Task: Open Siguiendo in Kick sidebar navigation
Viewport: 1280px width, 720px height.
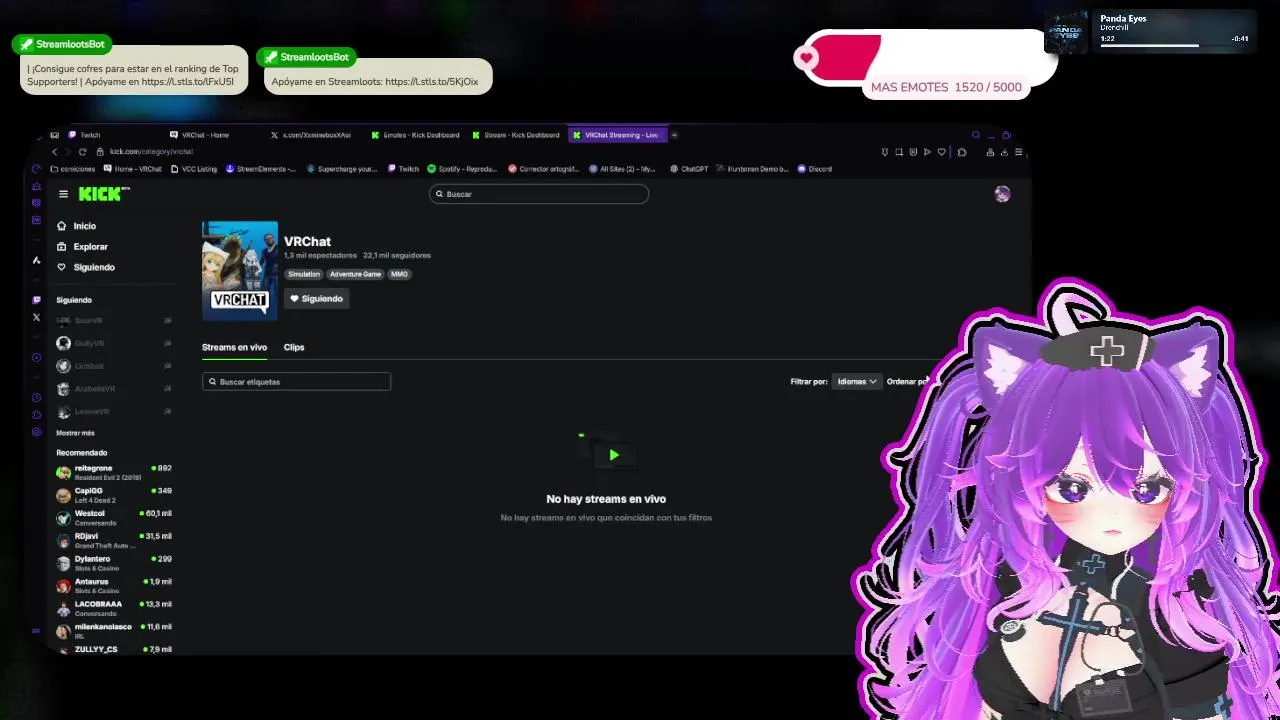Action: (86, 267)
